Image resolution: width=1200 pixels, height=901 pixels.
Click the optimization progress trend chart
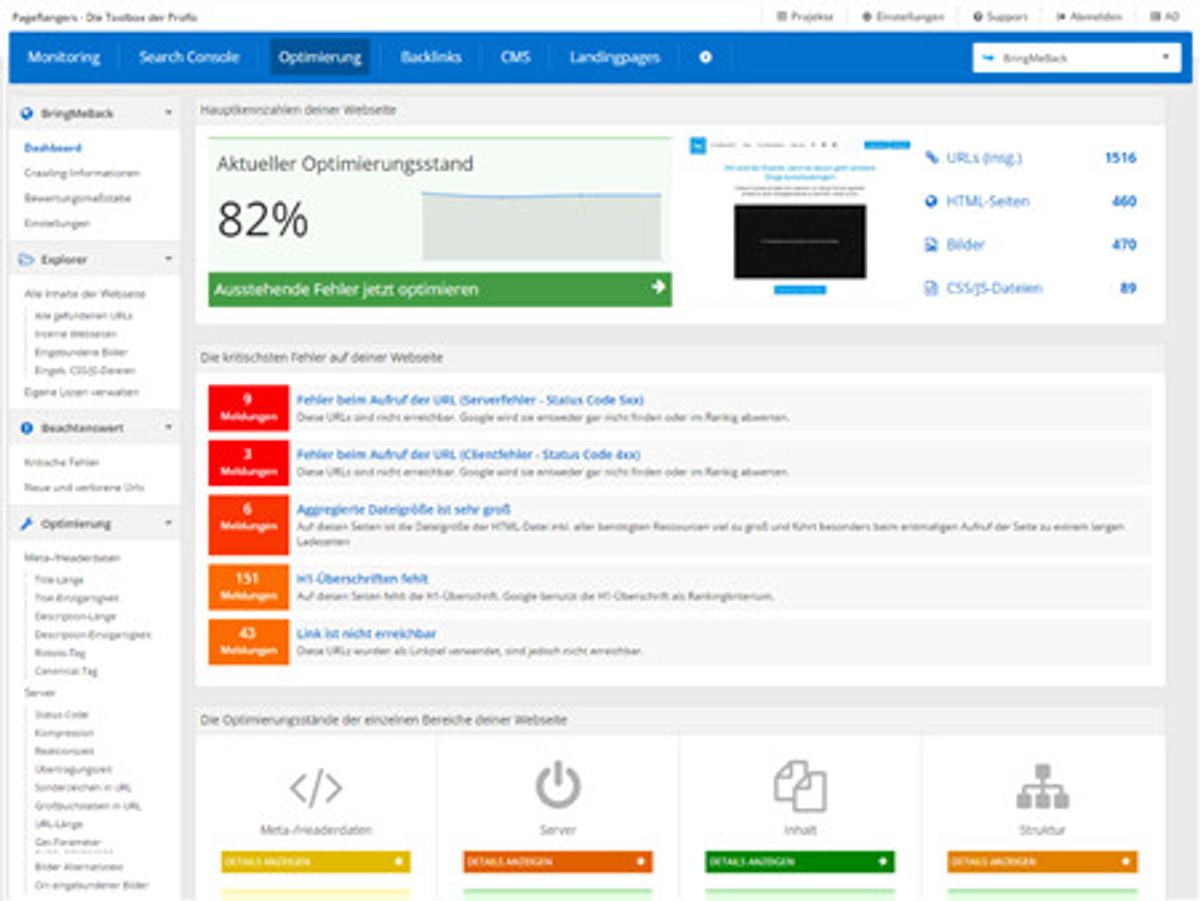click(x=541, y=224)
